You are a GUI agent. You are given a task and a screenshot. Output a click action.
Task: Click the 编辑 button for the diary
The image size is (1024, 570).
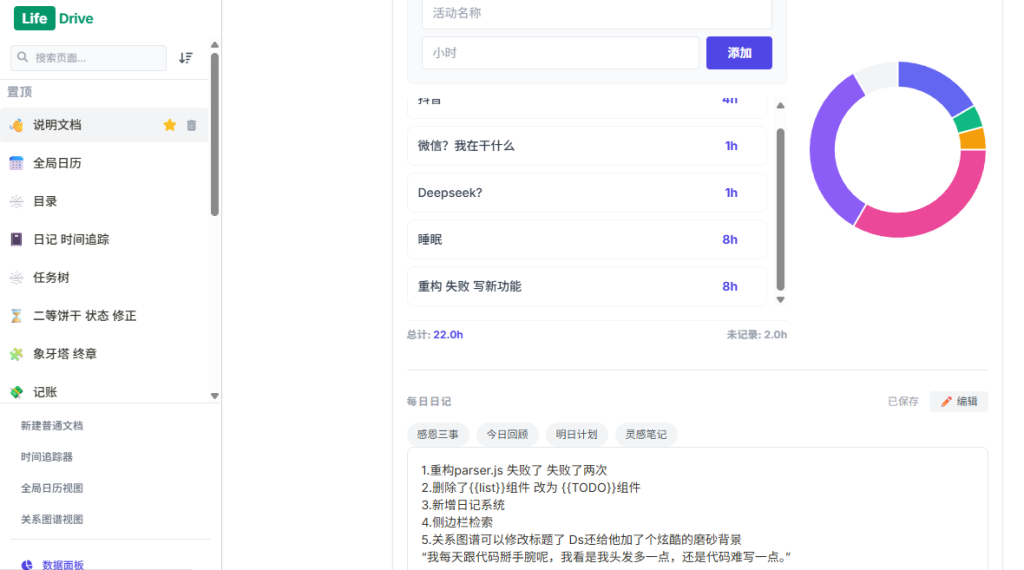pyautogui.click(x=958, y=401)
